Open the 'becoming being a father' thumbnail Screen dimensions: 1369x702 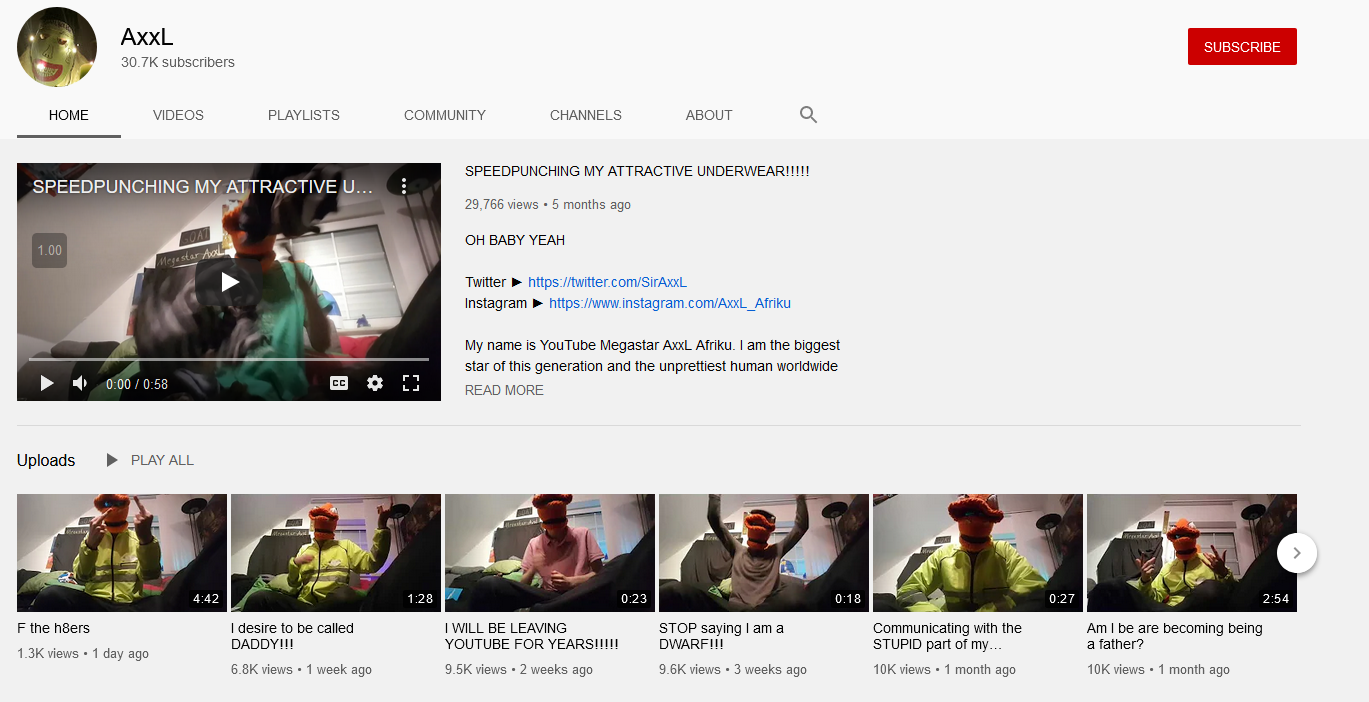tap(1192, 552)
